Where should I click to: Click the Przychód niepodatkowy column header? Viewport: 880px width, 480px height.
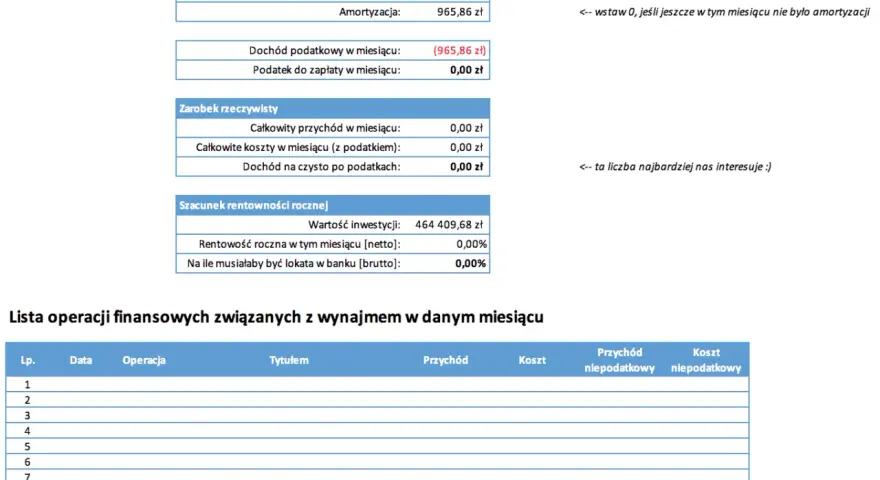point(620,360)
